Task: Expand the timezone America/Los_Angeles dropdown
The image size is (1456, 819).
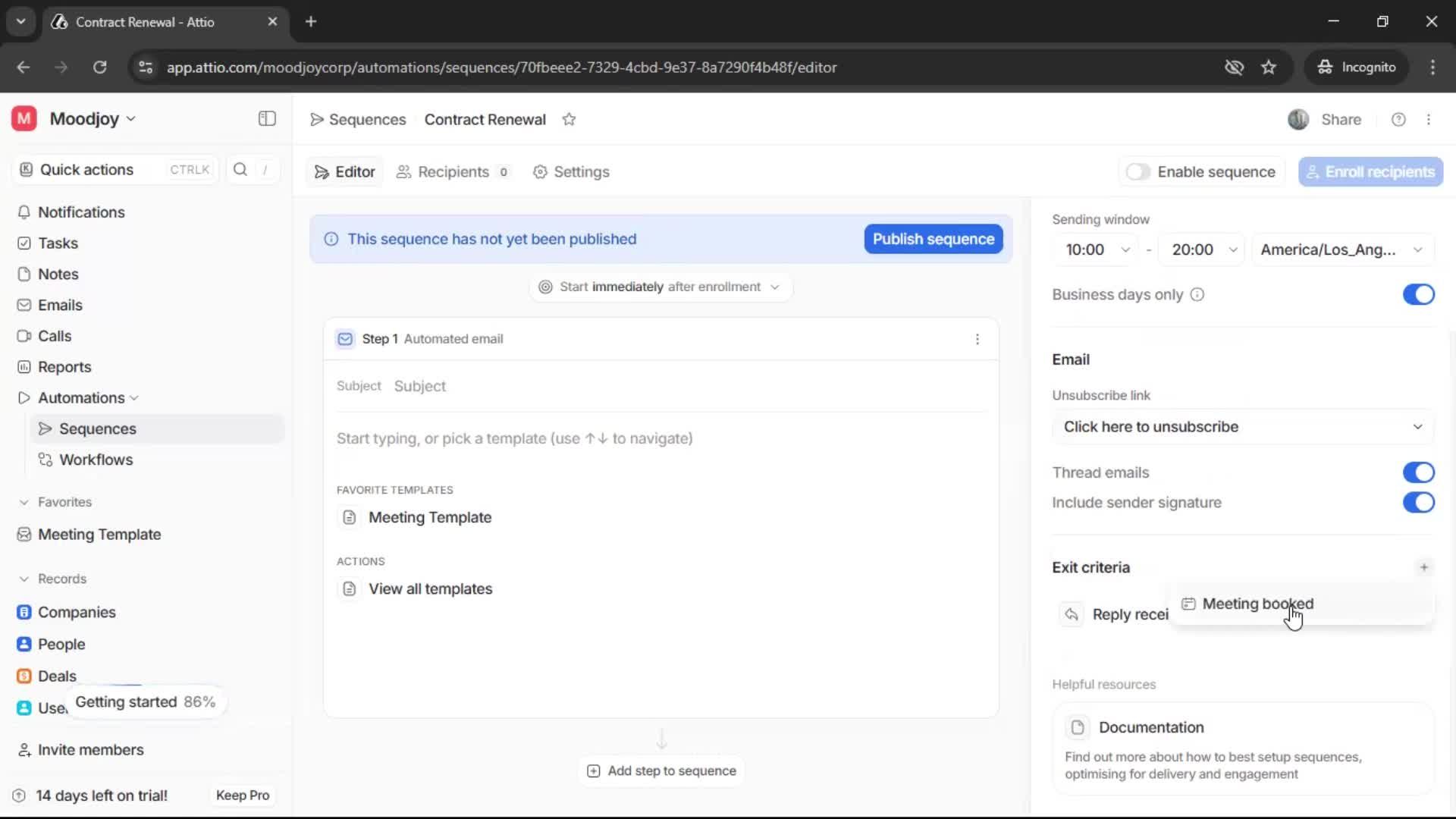Action: [x=1341, y=250]
